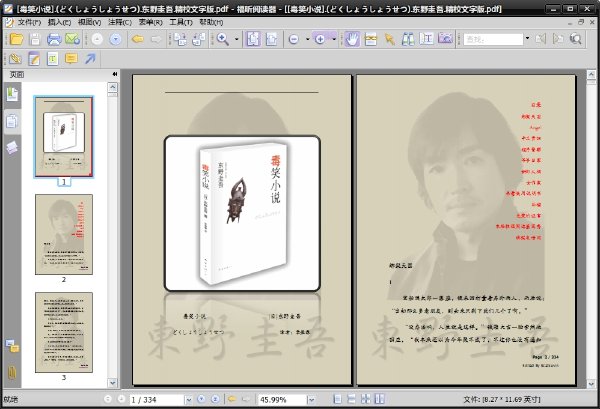Select the attach file paperclip tool
The width and height of the screenshot is (600, 409).
pyautogui.click(x=15, y=59)
